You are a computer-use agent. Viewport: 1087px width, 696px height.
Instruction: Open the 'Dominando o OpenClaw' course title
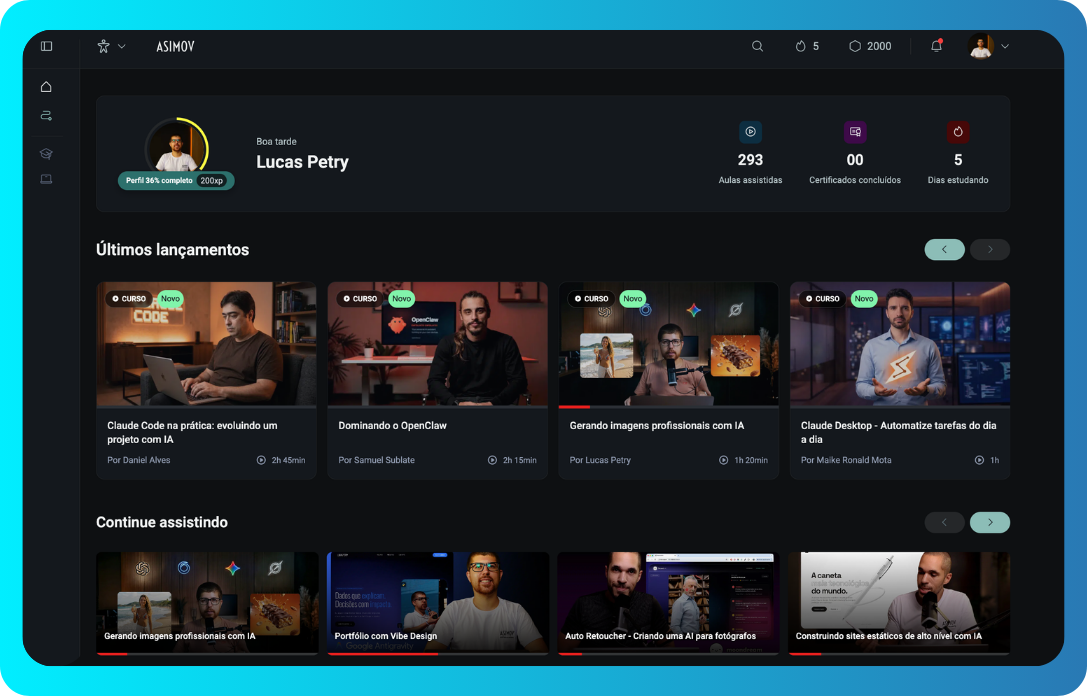(392, 426)
